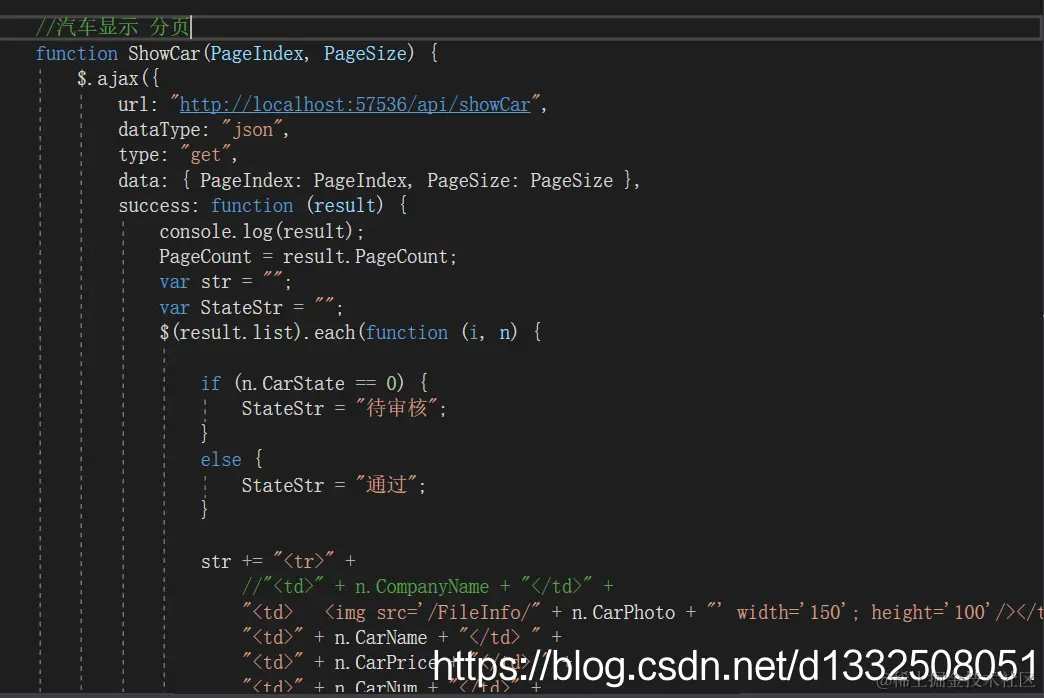The image size is (1044, 698).
Task: Click the if (n.CarState == 0) condition
Action: click(314, 383)
